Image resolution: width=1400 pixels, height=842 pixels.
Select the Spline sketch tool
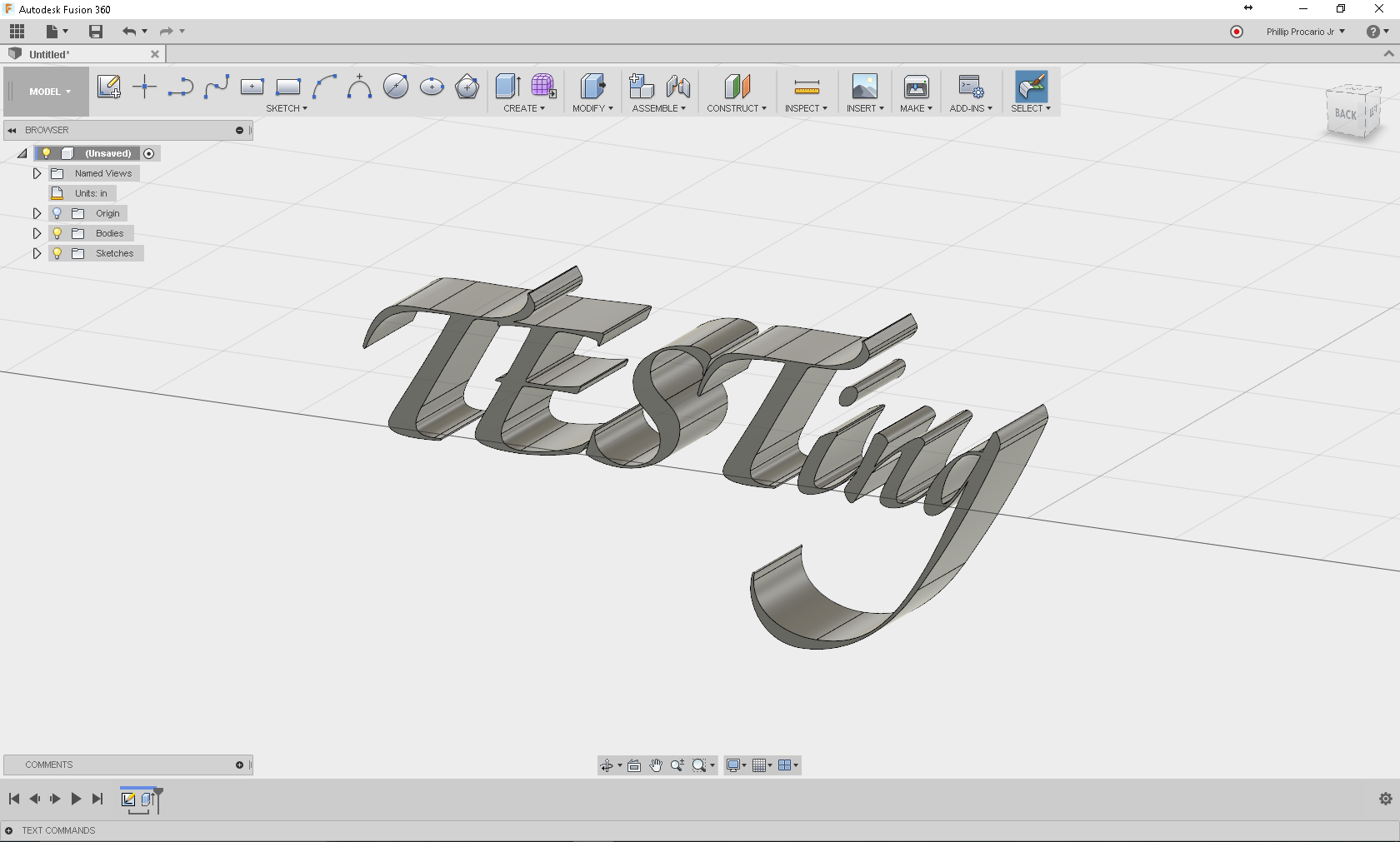pyautogui.click(x=217, y=87)
